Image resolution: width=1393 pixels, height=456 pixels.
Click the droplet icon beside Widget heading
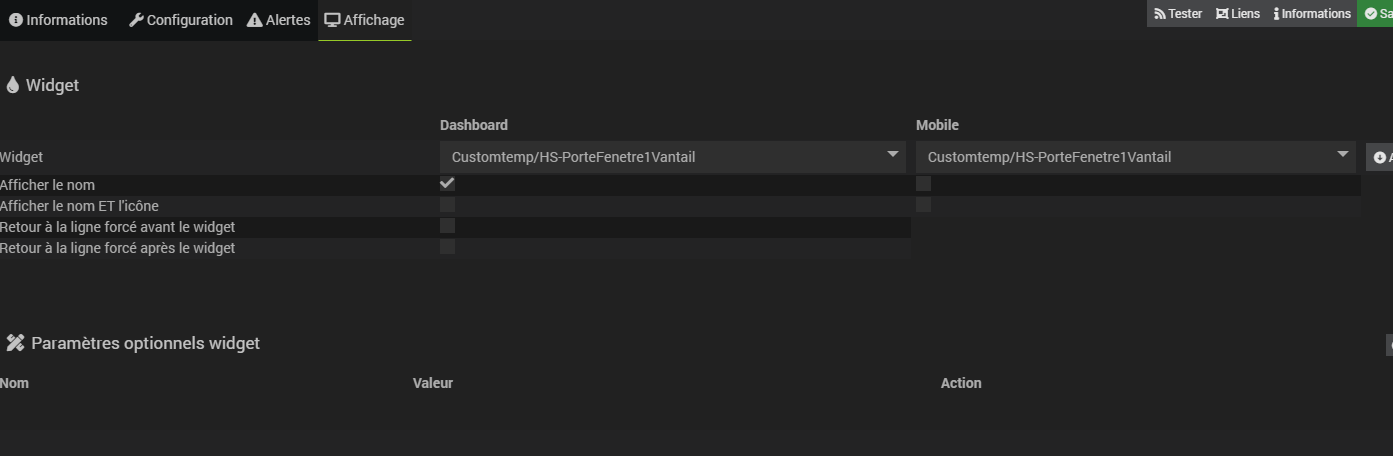pos(13,86)
